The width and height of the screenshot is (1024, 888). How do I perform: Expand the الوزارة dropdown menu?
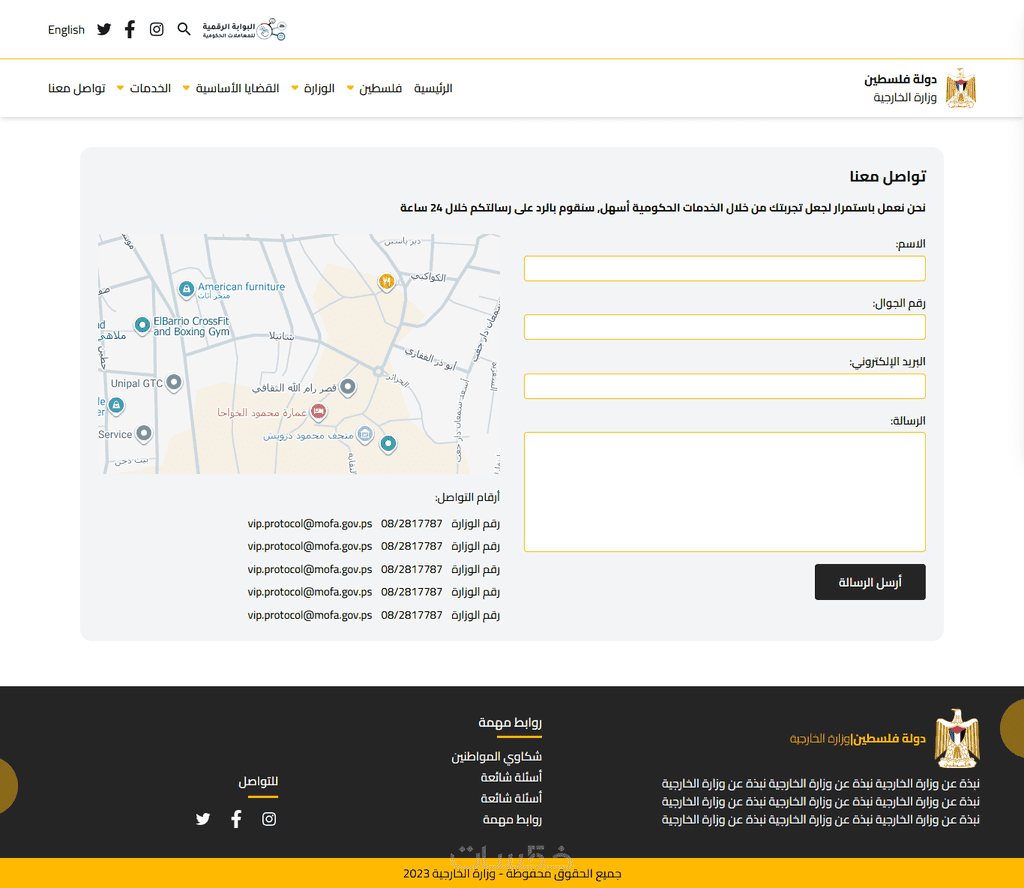[312, 88]
